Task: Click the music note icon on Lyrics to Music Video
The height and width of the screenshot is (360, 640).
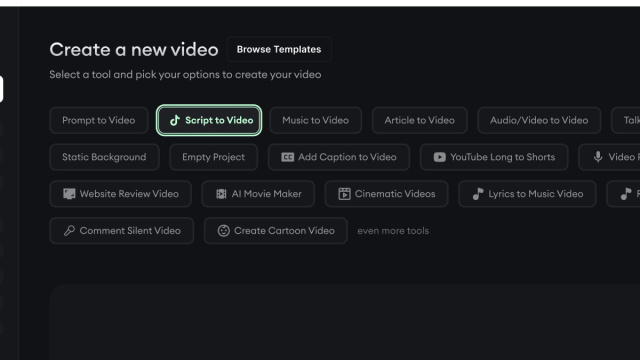Action: (x=478, y=194)
